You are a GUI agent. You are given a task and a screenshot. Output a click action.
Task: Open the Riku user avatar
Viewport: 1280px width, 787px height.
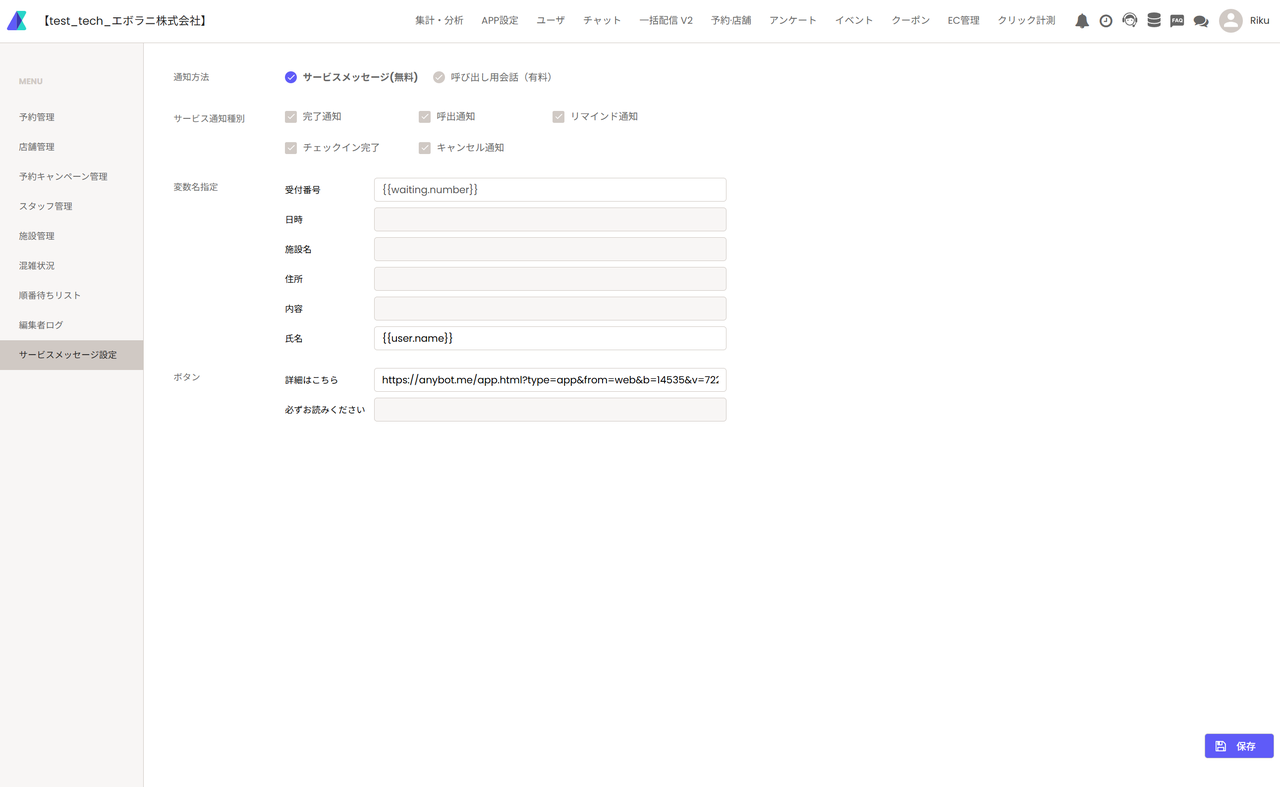pos(1230,21)
